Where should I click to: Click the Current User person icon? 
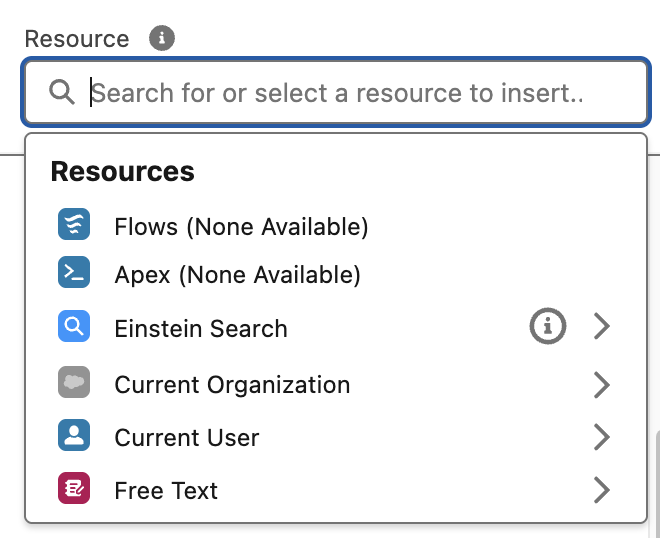(74, 437)
